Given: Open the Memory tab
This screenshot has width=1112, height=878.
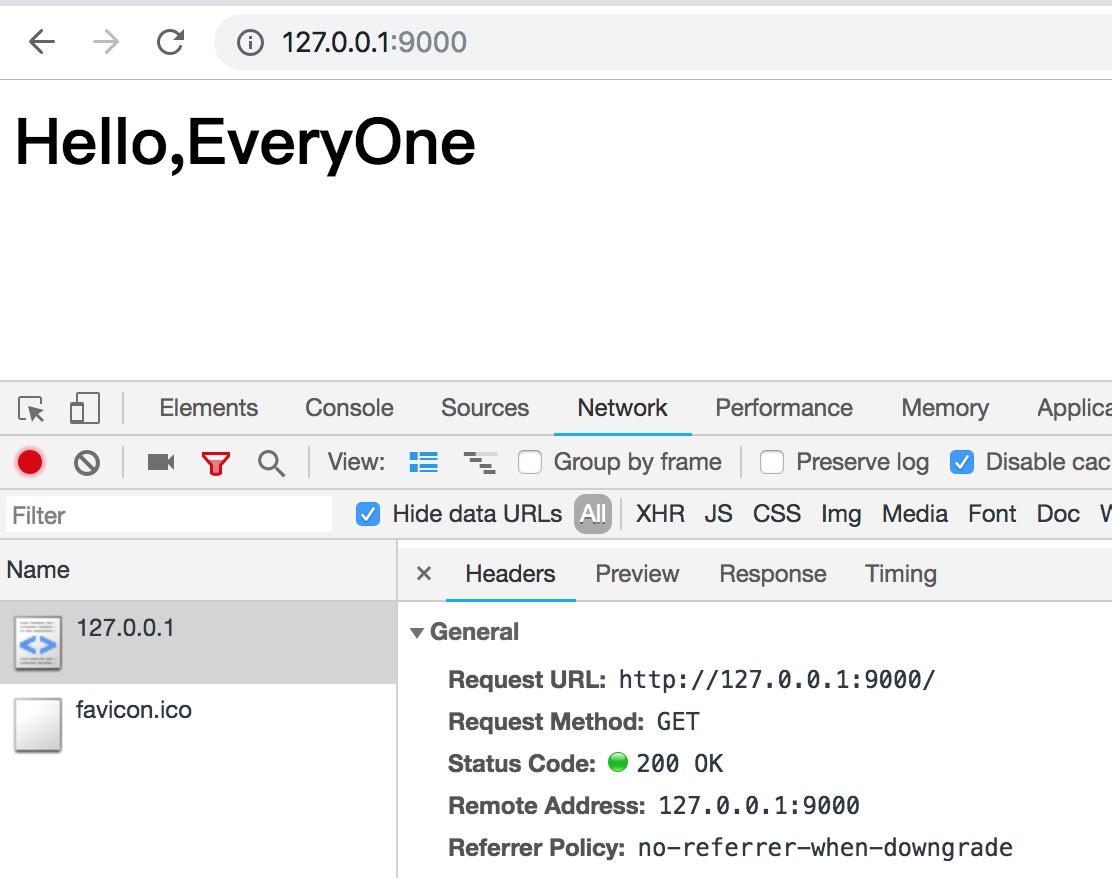Looking at the screenshot, I should click(945, 409).
